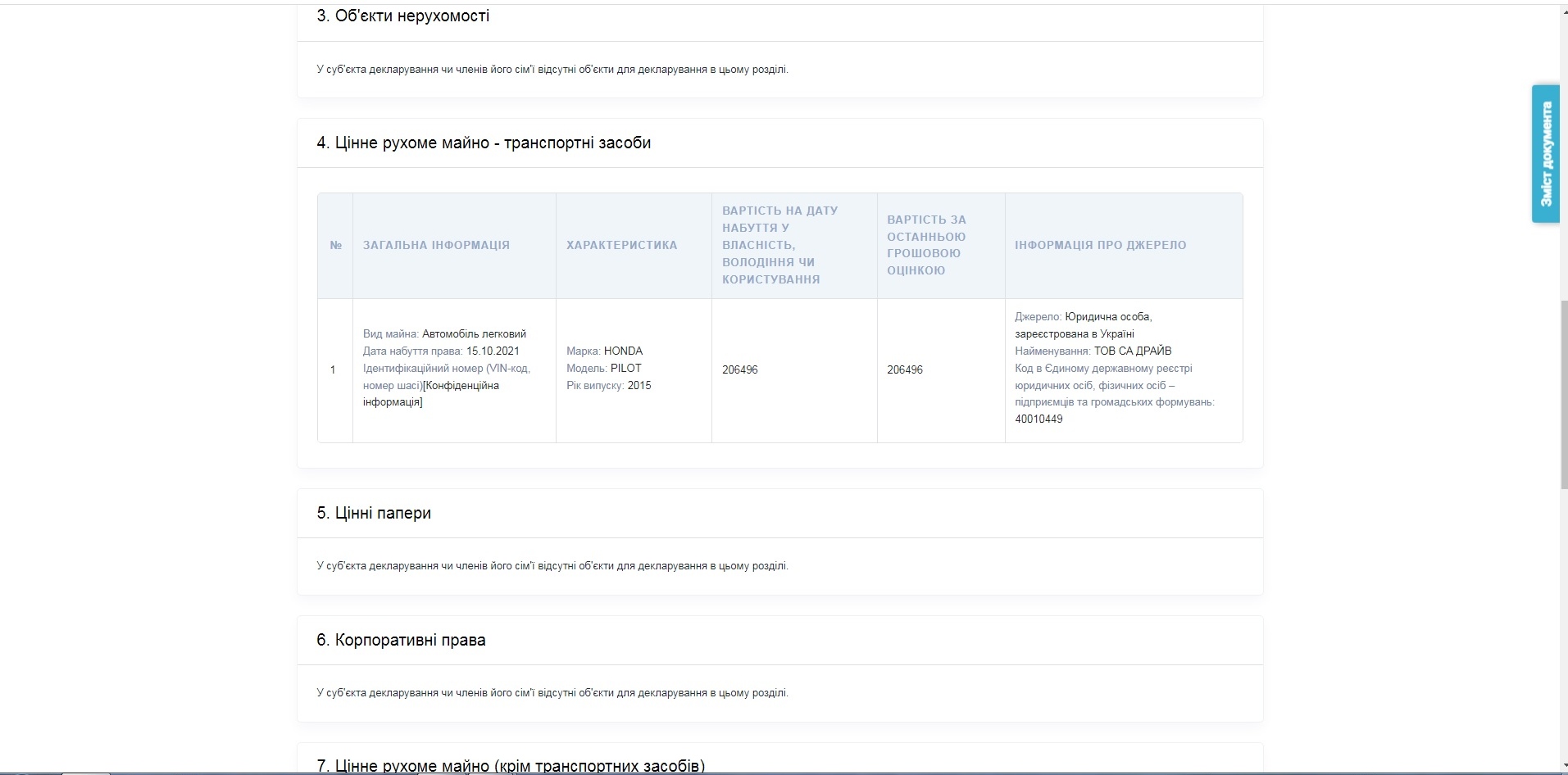This screenshot has width=1568, height=775.
Task: Click heading "7. Цінне рухоме майно (крім транспортних засобів)"
Action: tap(510, 766)
